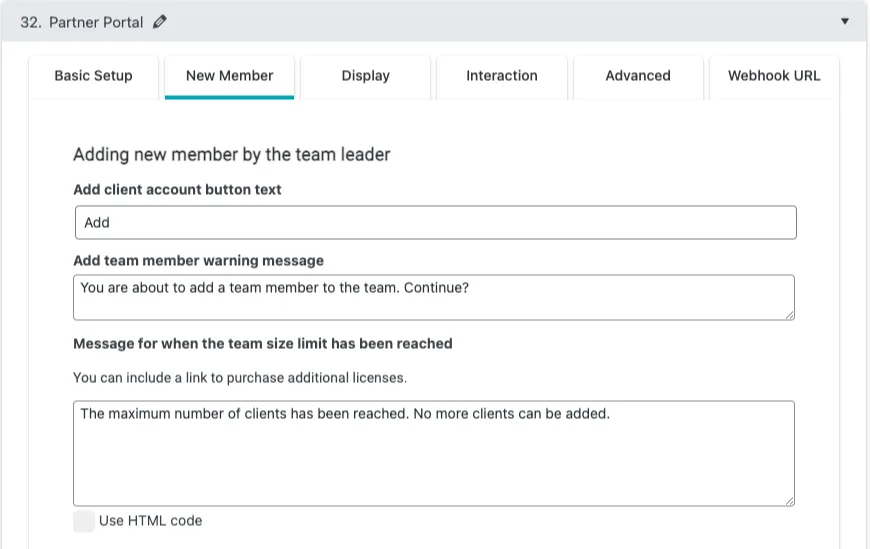The height and width of the screenshot is (549, 870).
Task: Click resize handle of warning message textarea
Action: 789,314
